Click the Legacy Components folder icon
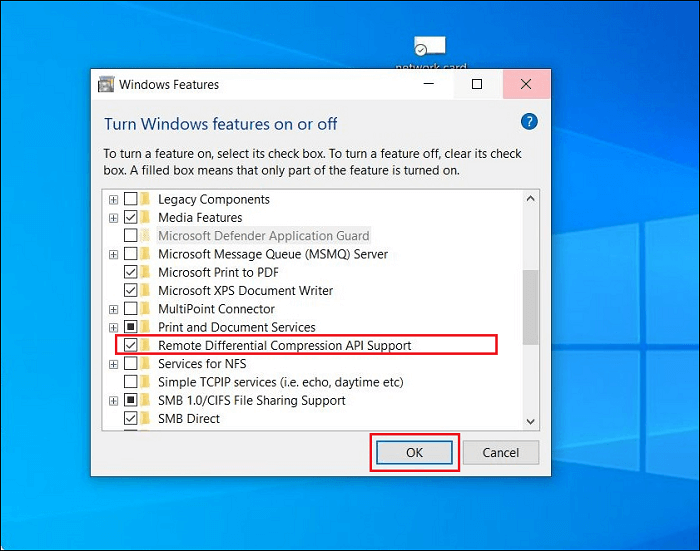The width and height of the screenshot is (700, 551). click(x=147, y=199)
